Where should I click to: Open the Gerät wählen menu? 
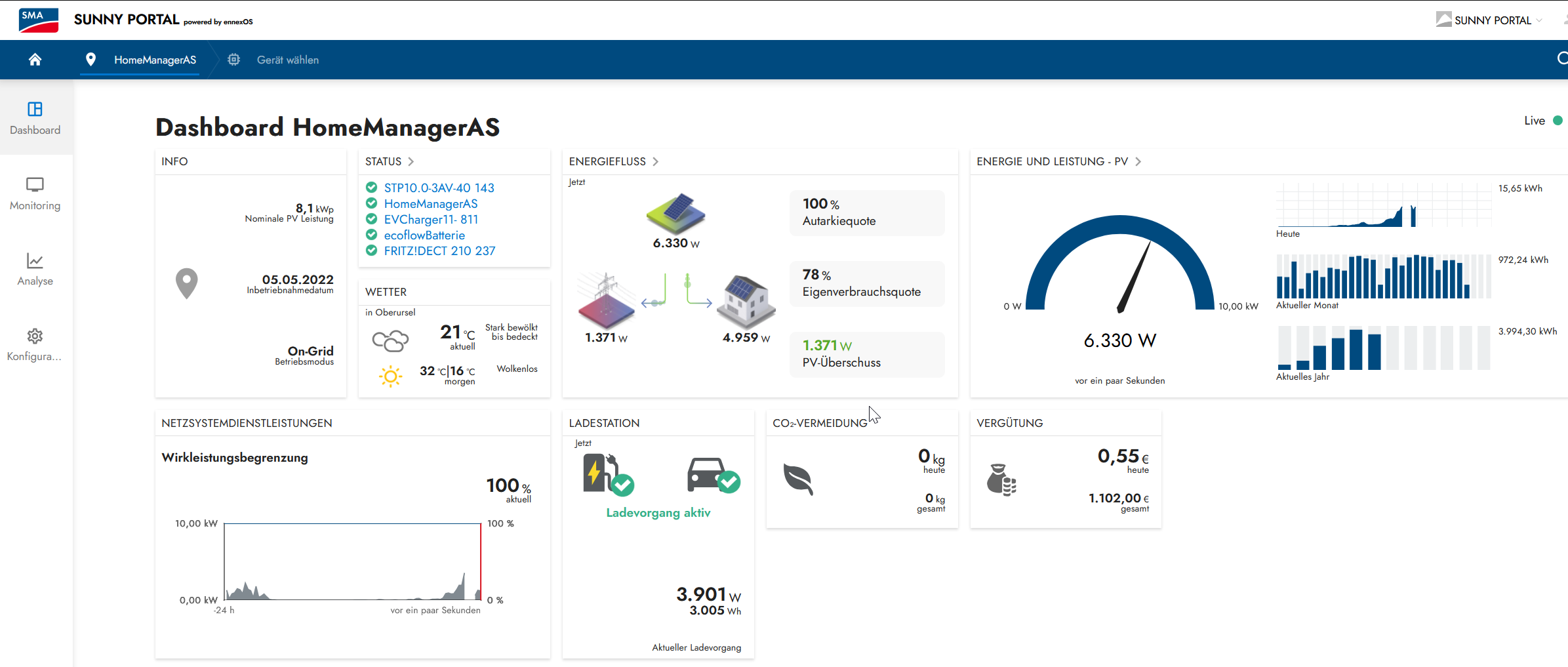(288, 59)
